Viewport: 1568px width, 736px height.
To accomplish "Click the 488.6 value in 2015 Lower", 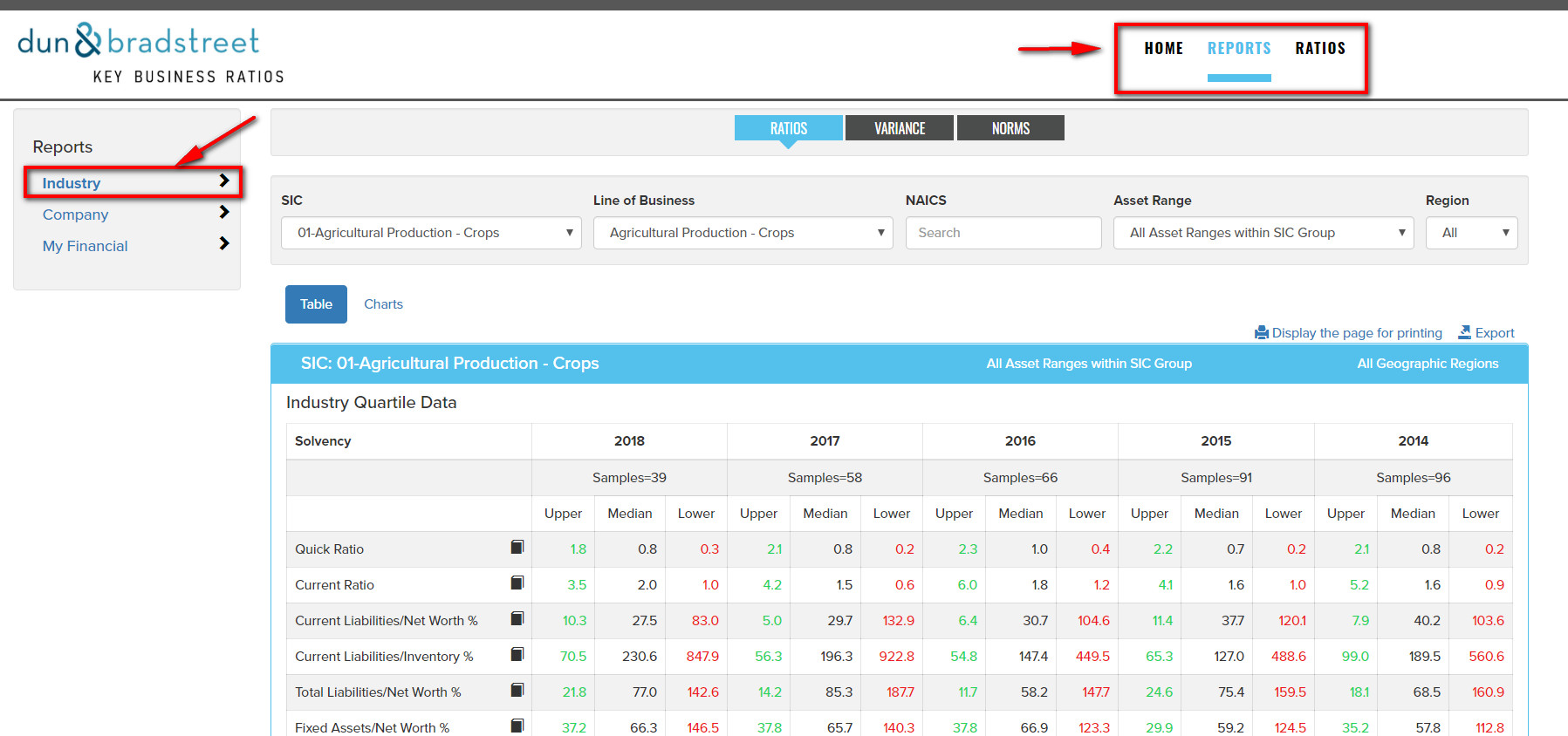I will [1289, 657].
